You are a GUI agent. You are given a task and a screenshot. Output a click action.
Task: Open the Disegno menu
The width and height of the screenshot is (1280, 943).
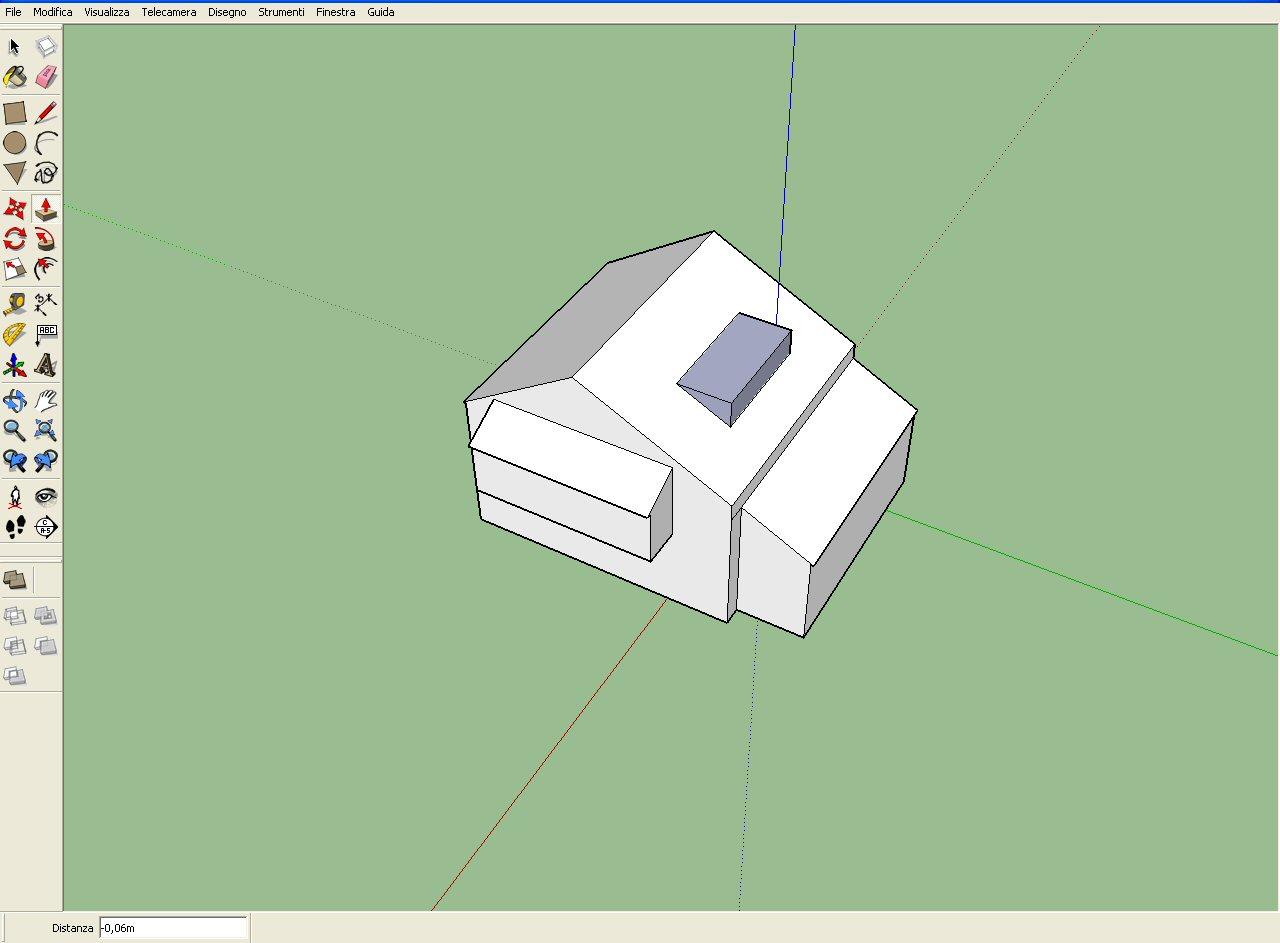point(227,12)
